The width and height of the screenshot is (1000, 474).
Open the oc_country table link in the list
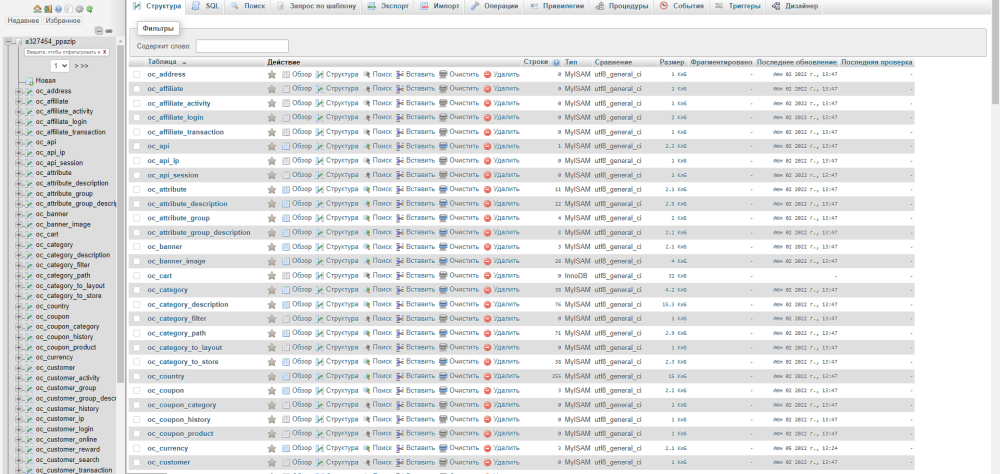pyautogui.click(x=166, y=376)
